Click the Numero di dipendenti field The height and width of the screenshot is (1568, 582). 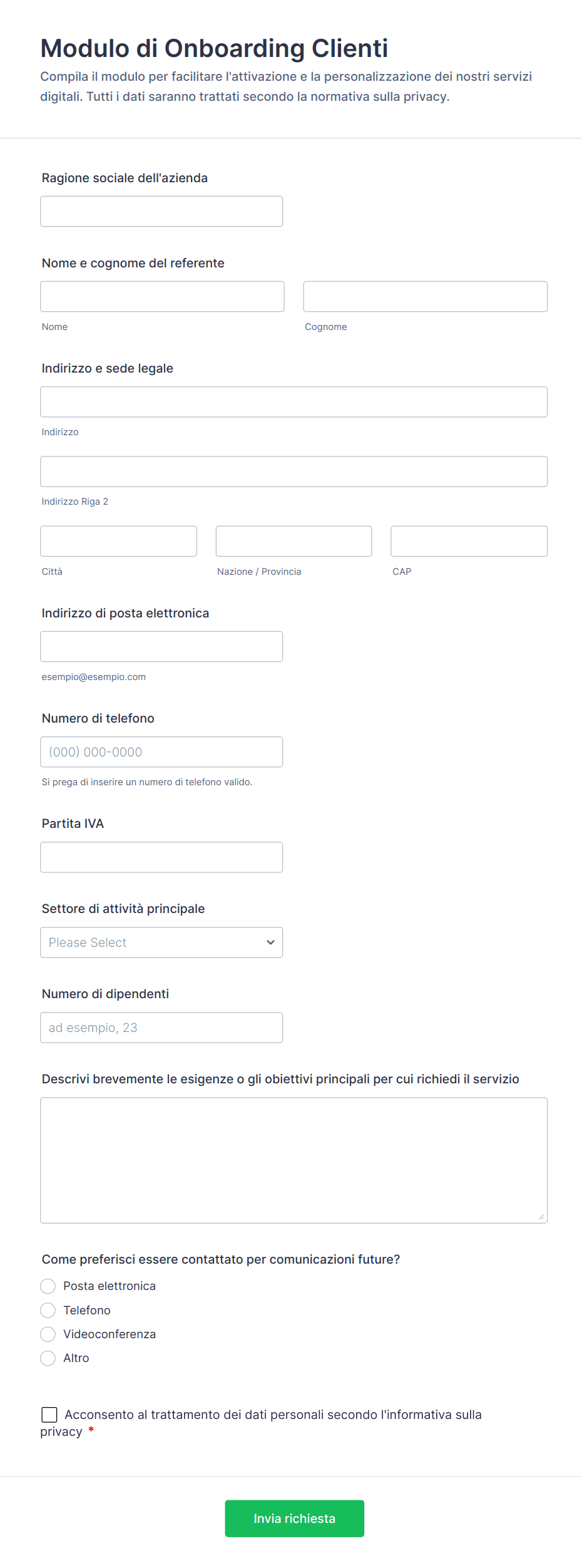point(161,1028)
